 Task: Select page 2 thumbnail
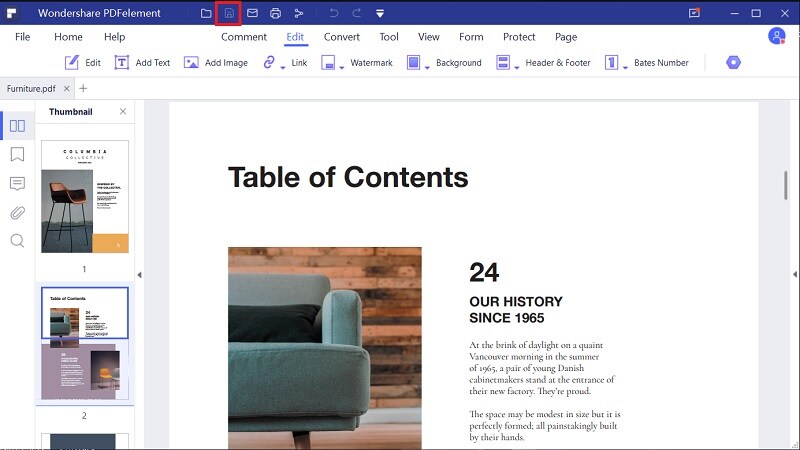click(85, 343)
